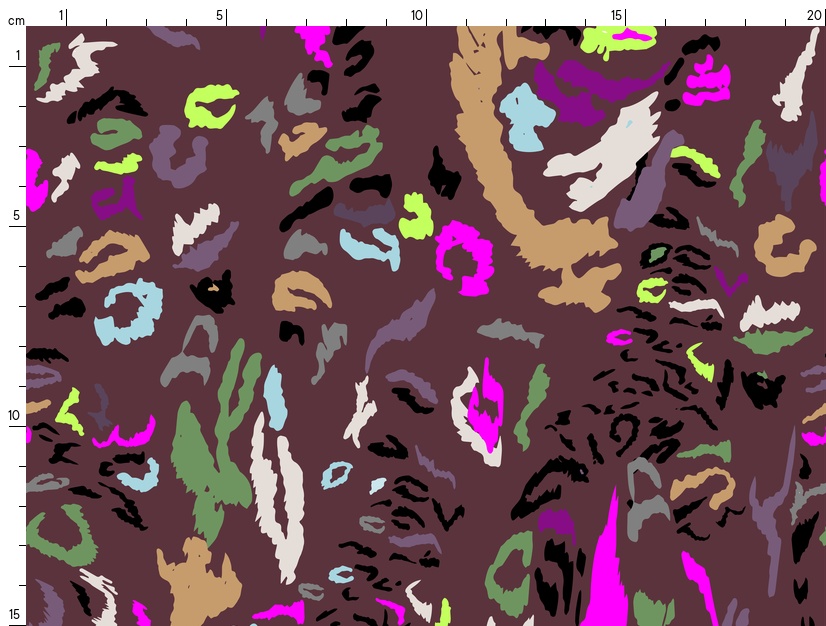Click the 'cm' unit label in ruler corner

tap(15, 20)
